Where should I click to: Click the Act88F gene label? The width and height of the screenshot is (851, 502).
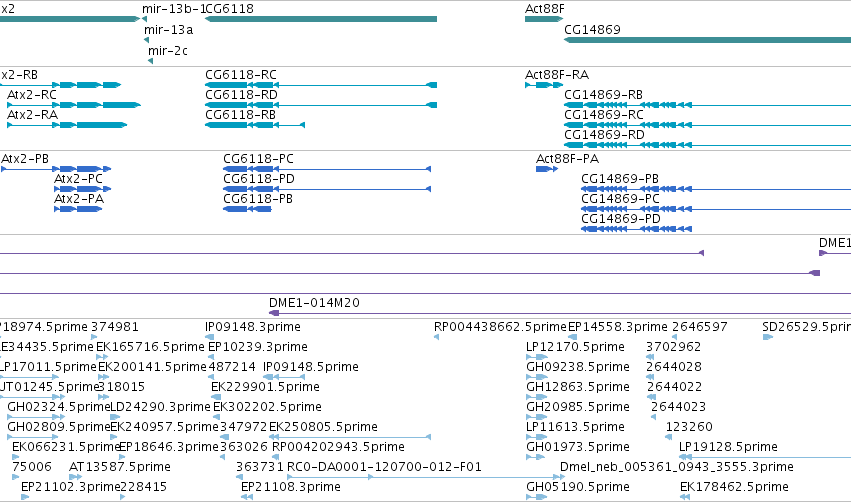545,9
